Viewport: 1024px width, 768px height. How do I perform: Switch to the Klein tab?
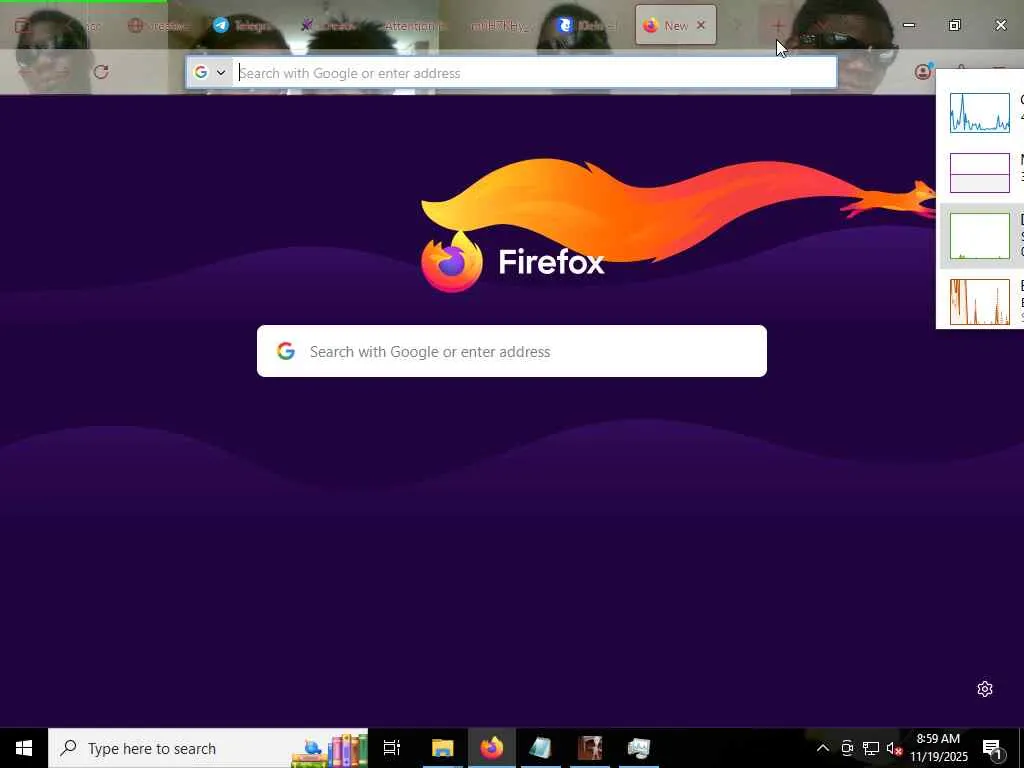click(587, 25)
